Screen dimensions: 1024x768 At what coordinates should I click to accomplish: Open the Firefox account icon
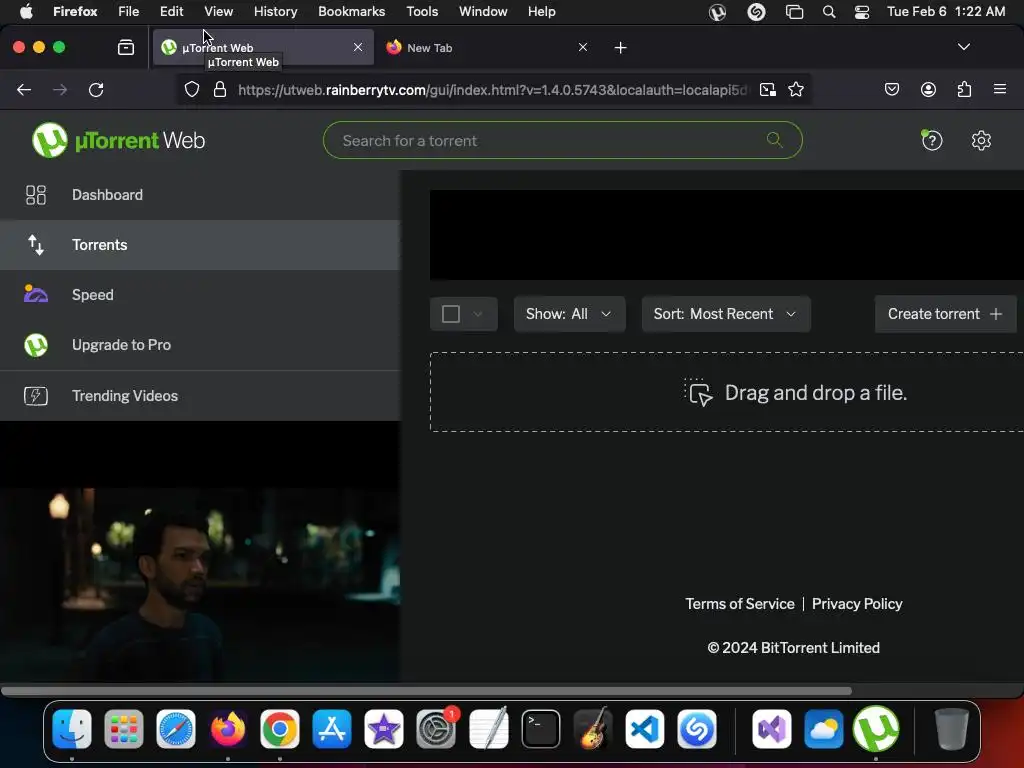coord(928,89)
